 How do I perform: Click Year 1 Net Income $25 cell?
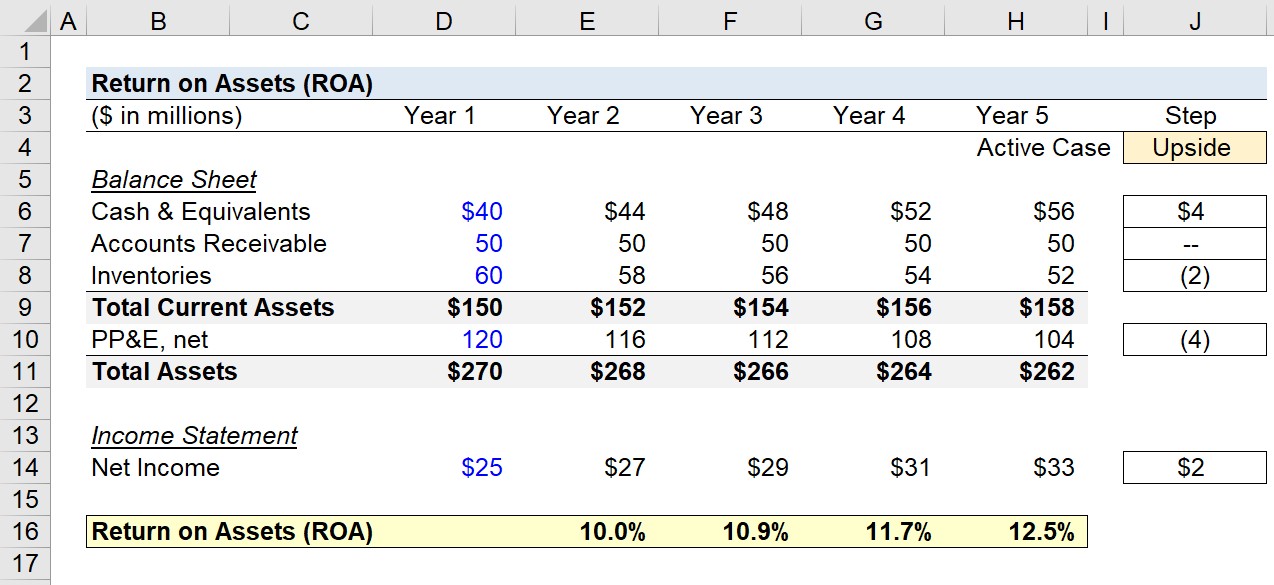[444, 468]
